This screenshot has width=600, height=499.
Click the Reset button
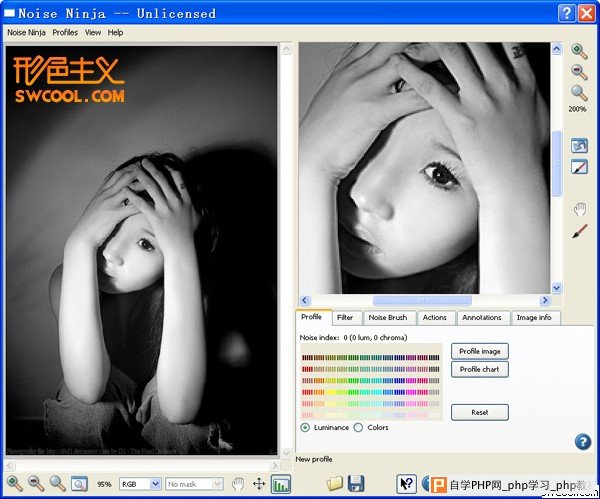(x=480, y=413)
